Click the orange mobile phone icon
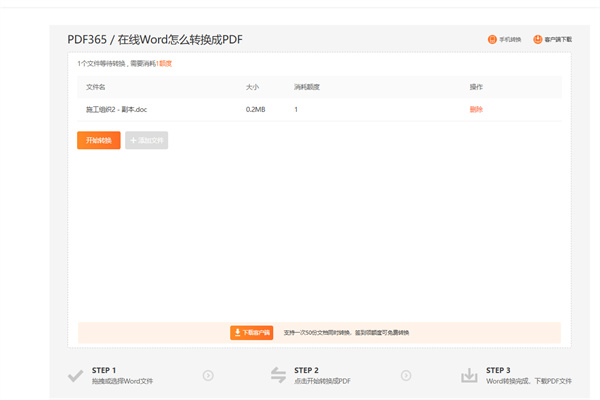 [x=492, y=39]
